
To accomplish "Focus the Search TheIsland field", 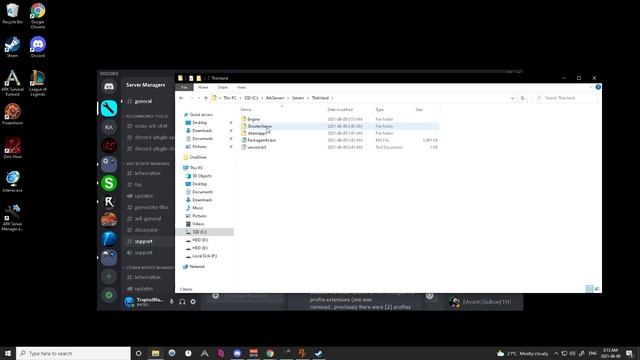I will (564, 98).
